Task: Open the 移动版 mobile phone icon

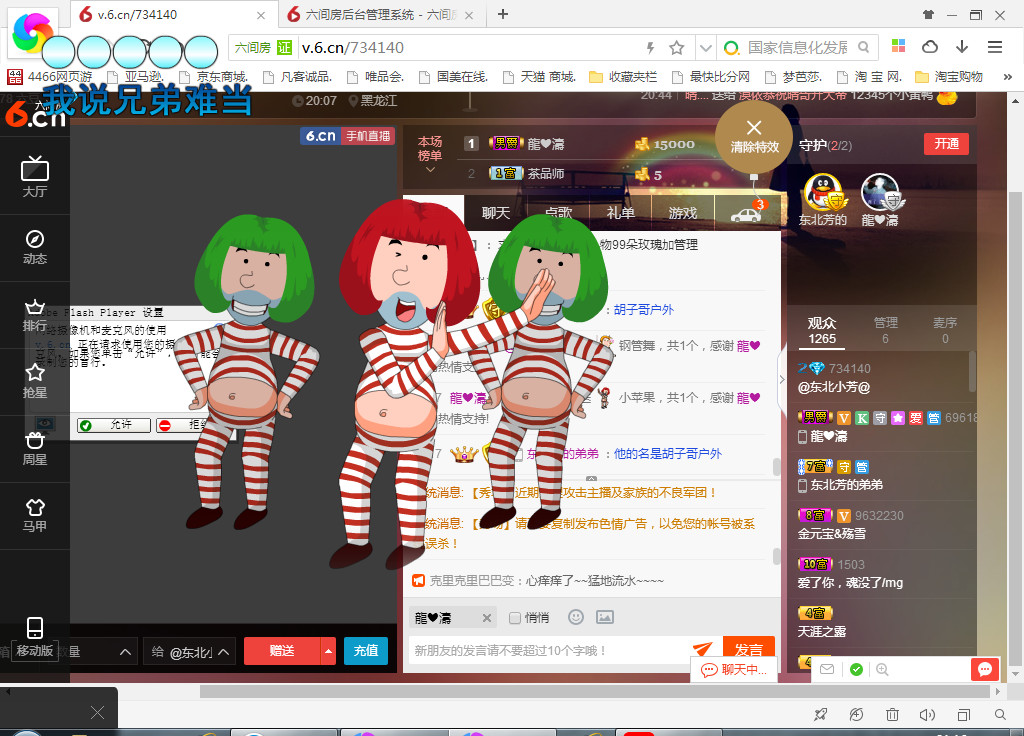Action: click(x=35, y=637)
